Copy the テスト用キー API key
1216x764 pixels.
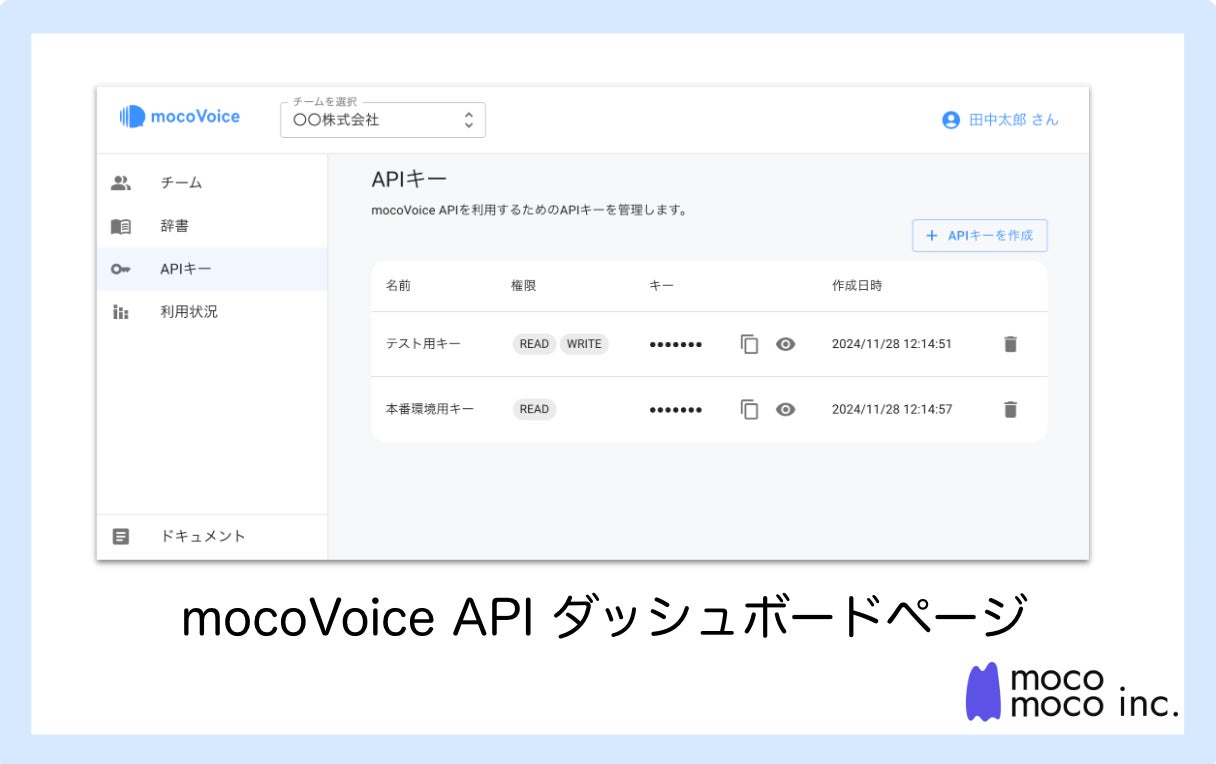(750, 344)
